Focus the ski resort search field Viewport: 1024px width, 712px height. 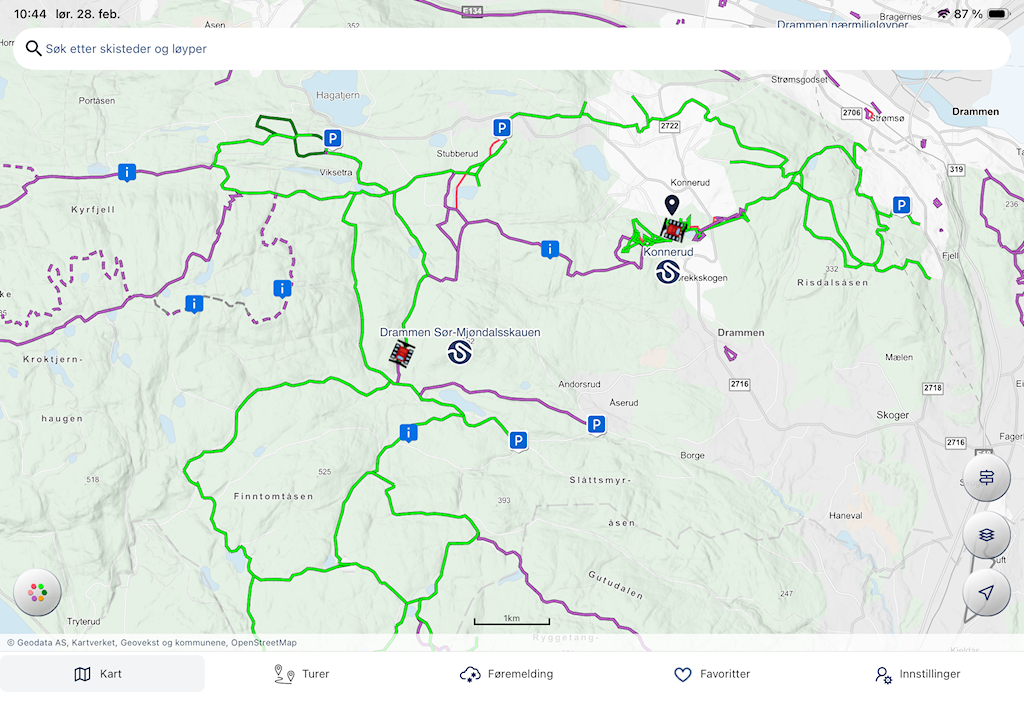520,48
